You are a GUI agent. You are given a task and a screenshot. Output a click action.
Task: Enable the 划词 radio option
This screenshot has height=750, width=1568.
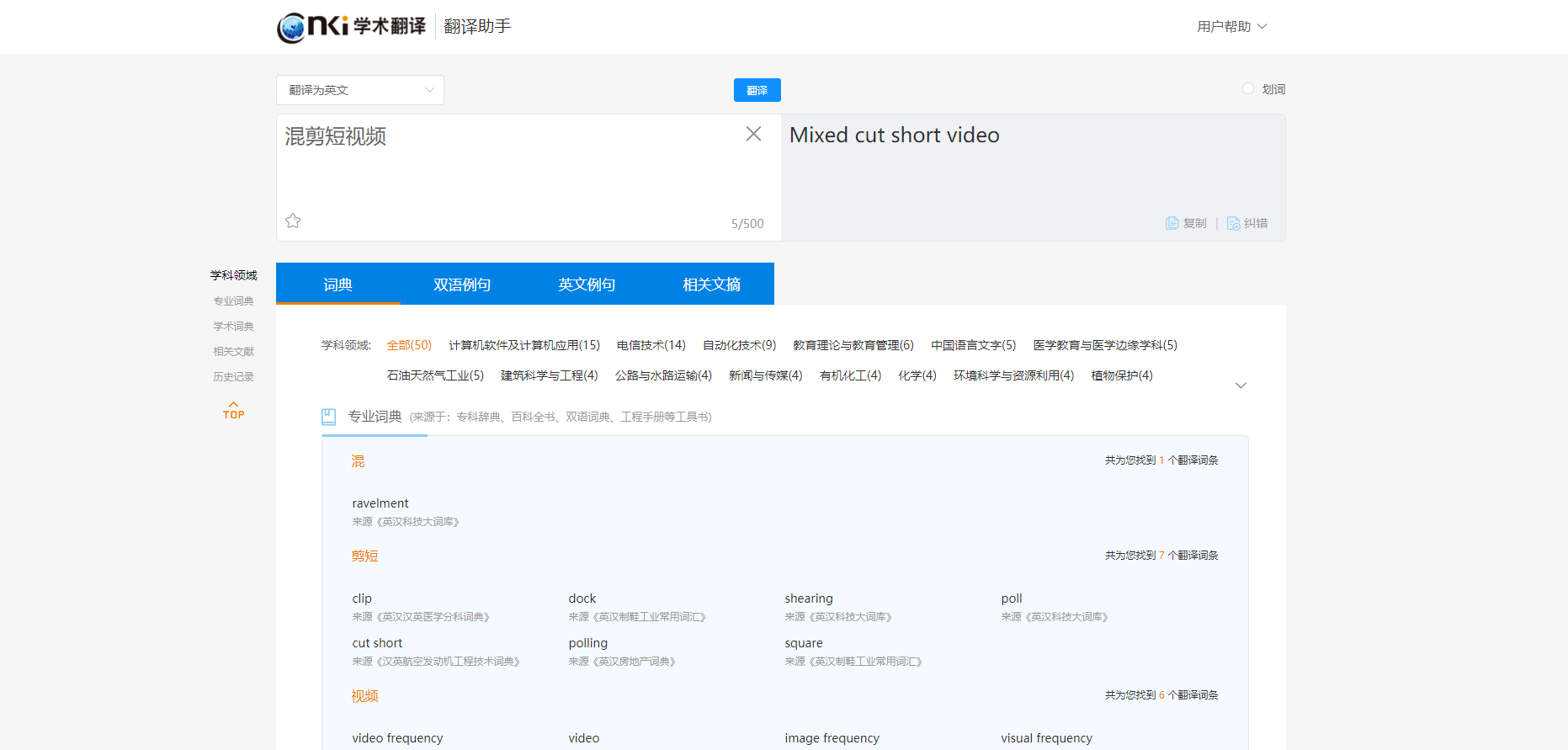1248,88
